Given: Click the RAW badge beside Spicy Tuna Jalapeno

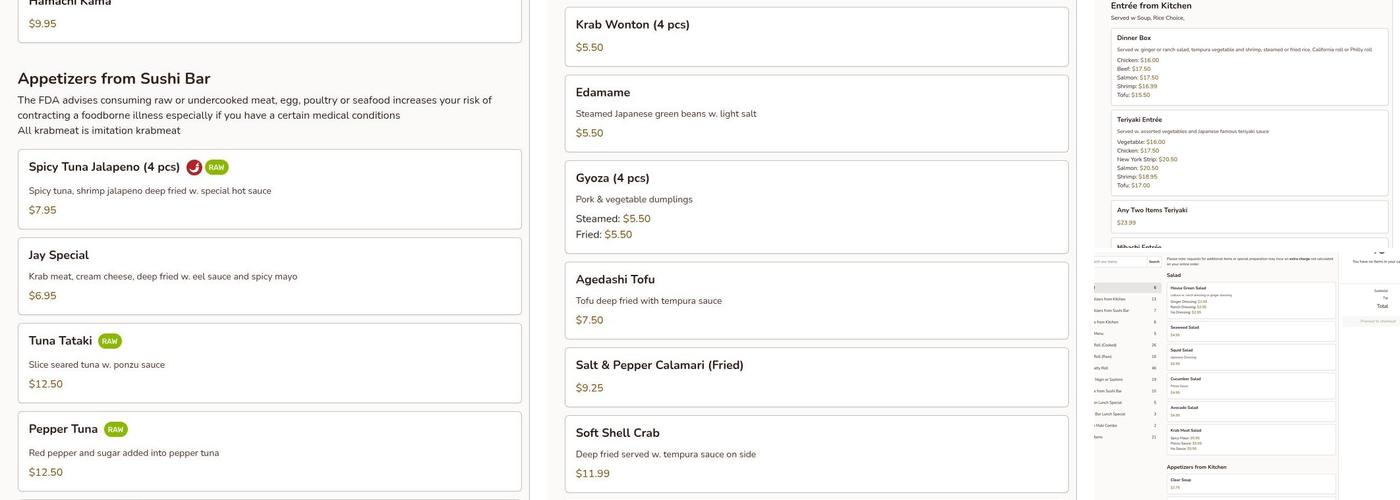Looking at the screenshot, I should tap(217, 167).
